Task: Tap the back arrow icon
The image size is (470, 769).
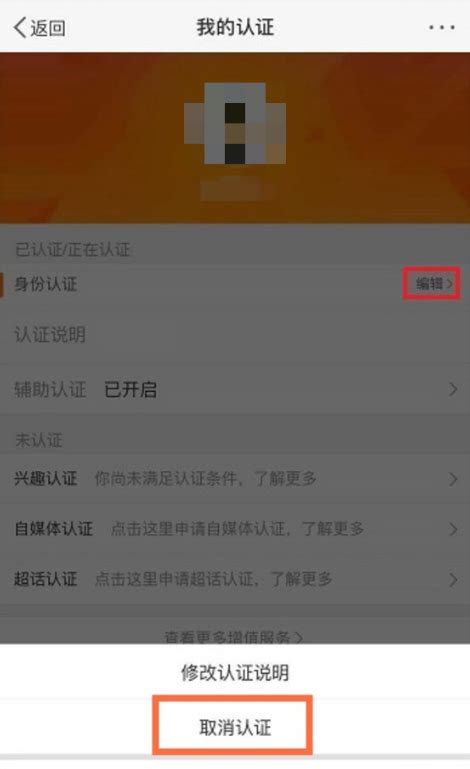Action: (20, 27)
